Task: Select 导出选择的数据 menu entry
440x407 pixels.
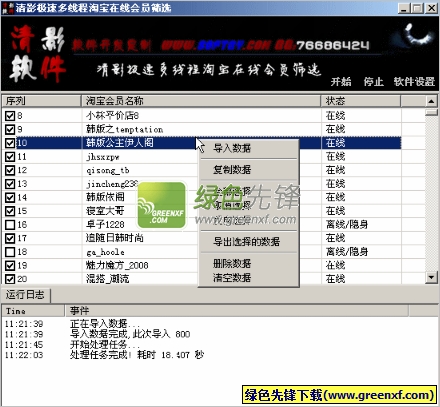Action: [x=246, y=242]
